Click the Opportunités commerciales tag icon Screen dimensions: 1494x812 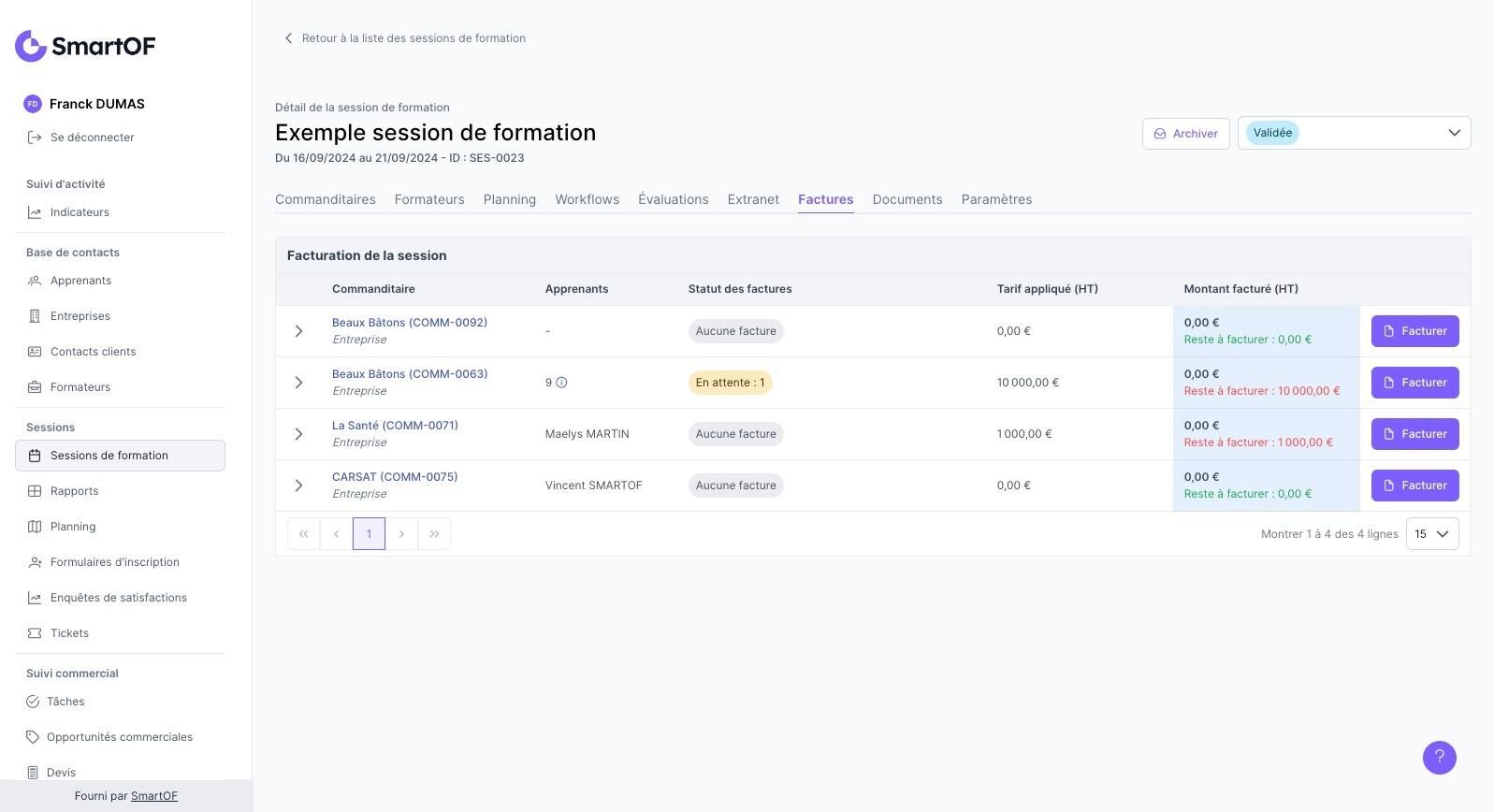(x=33, y=737)
